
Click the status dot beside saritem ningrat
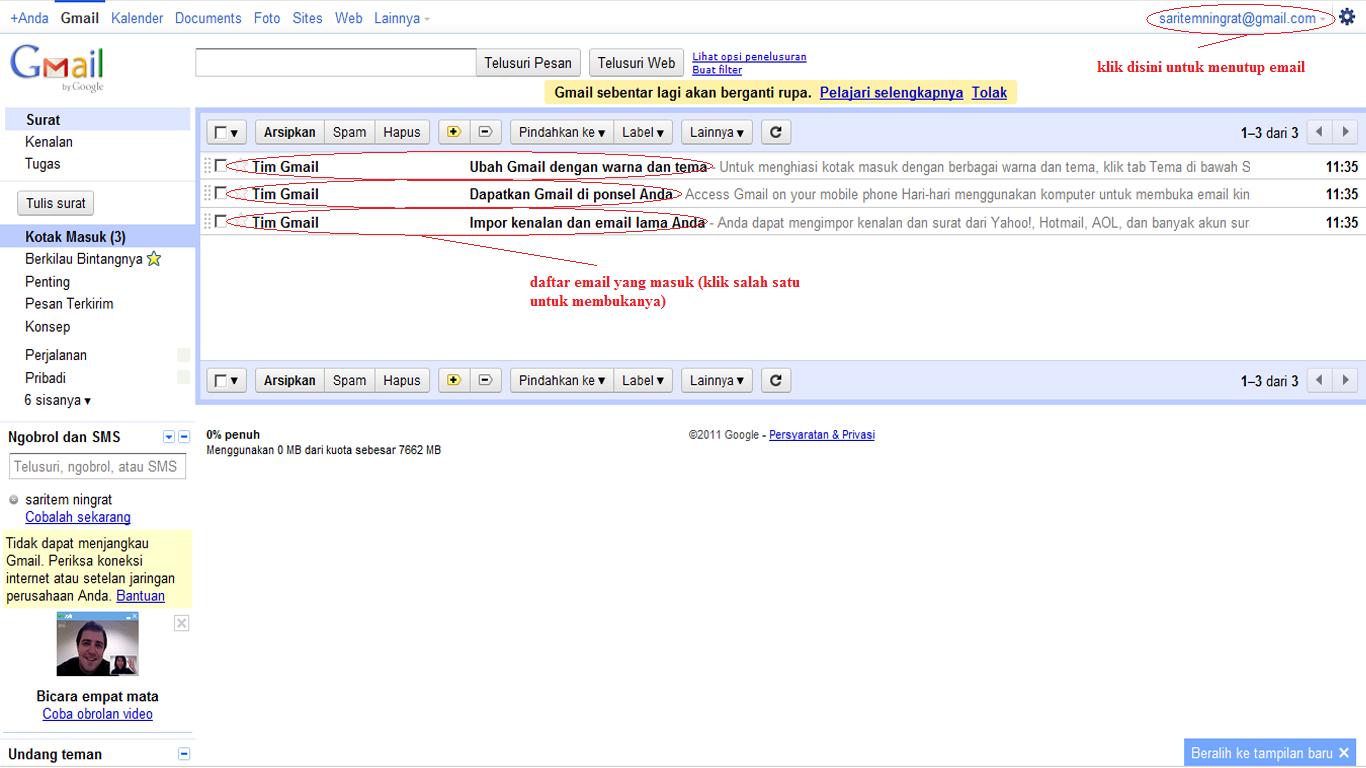tap(14, 500)
